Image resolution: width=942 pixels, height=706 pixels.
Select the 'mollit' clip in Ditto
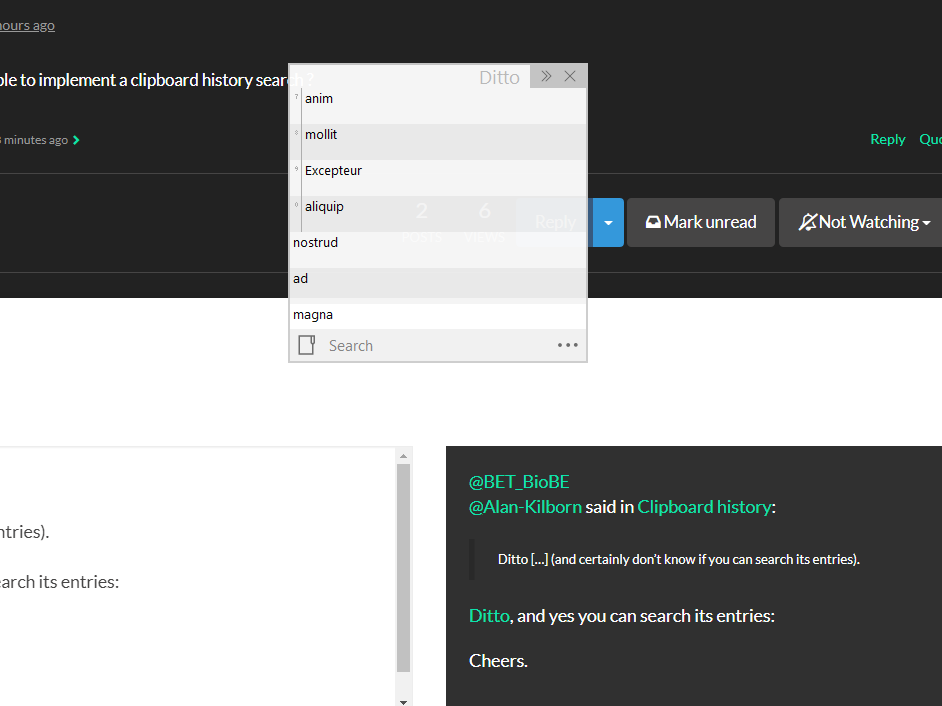(x=438, y=142)
